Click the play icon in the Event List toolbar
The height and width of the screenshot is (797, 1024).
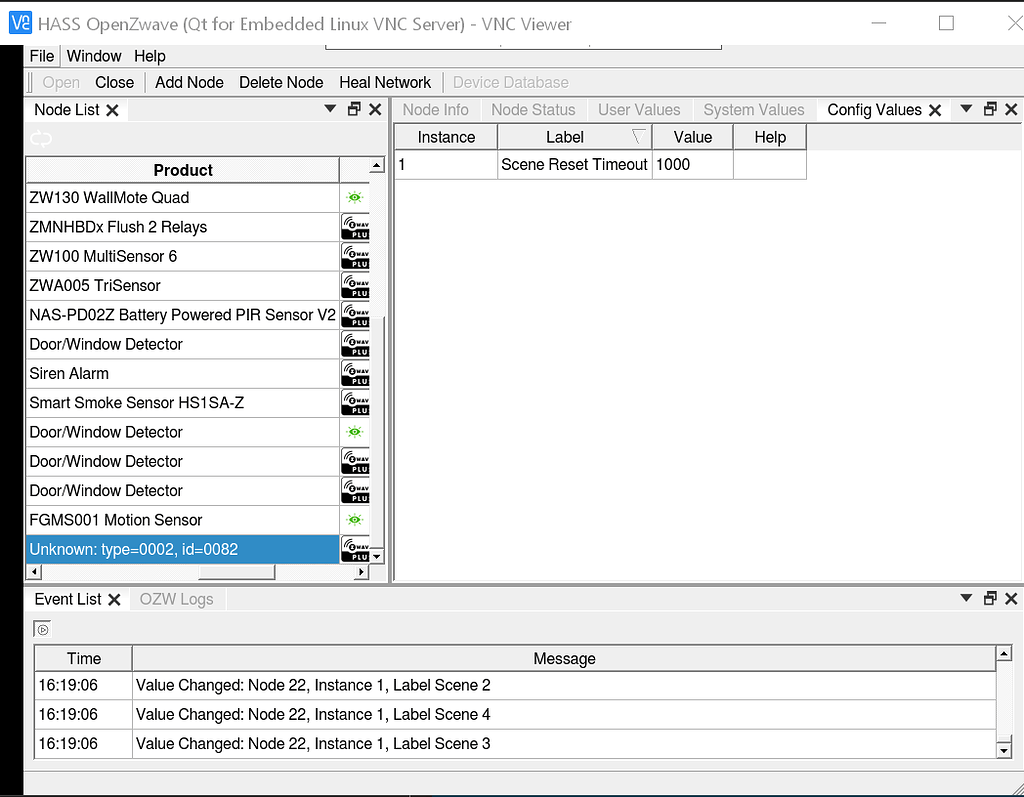pyautogui.click(x=41, y=628)
